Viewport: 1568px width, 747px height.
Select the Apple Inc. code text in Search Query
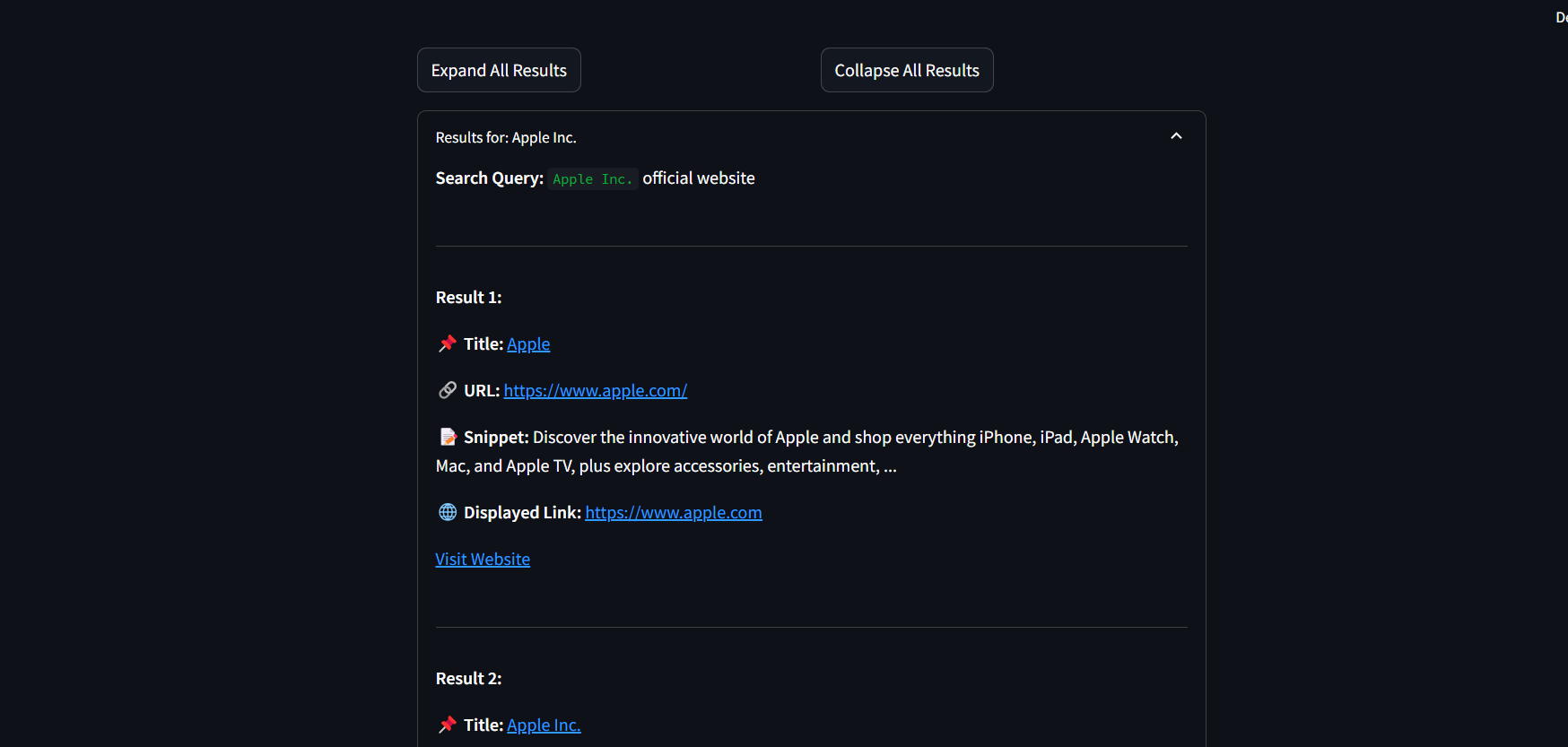[x=593, y=179]
